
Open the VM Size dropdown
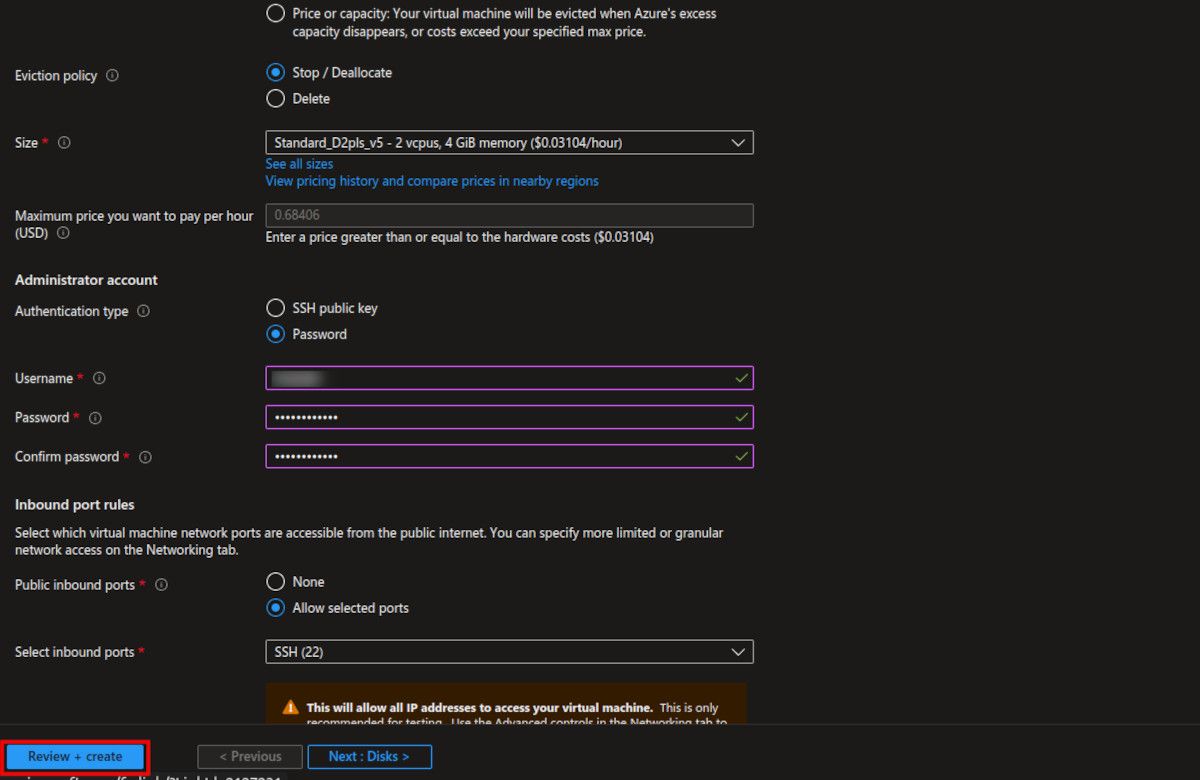point(509,143)
